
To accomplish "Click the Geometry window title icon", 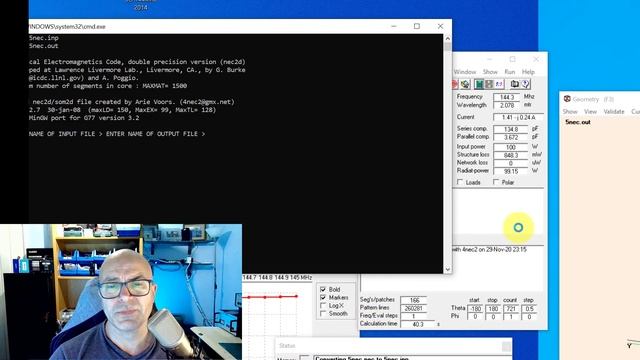I will (x=567, y=99).
